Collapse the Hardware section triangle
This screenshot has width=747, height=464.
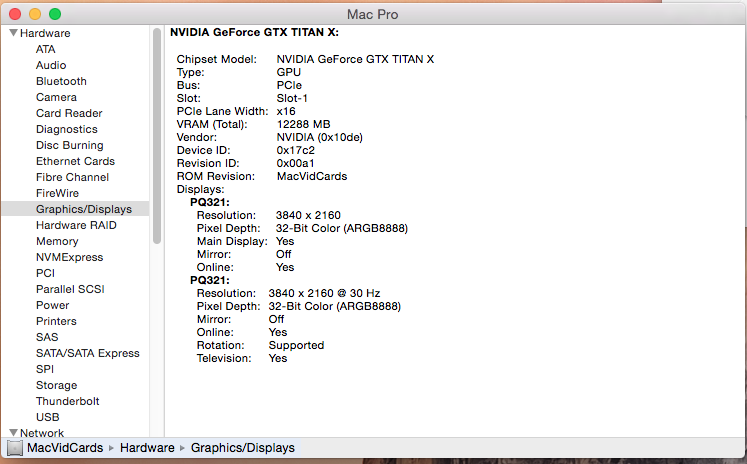(x=13, y=33)
